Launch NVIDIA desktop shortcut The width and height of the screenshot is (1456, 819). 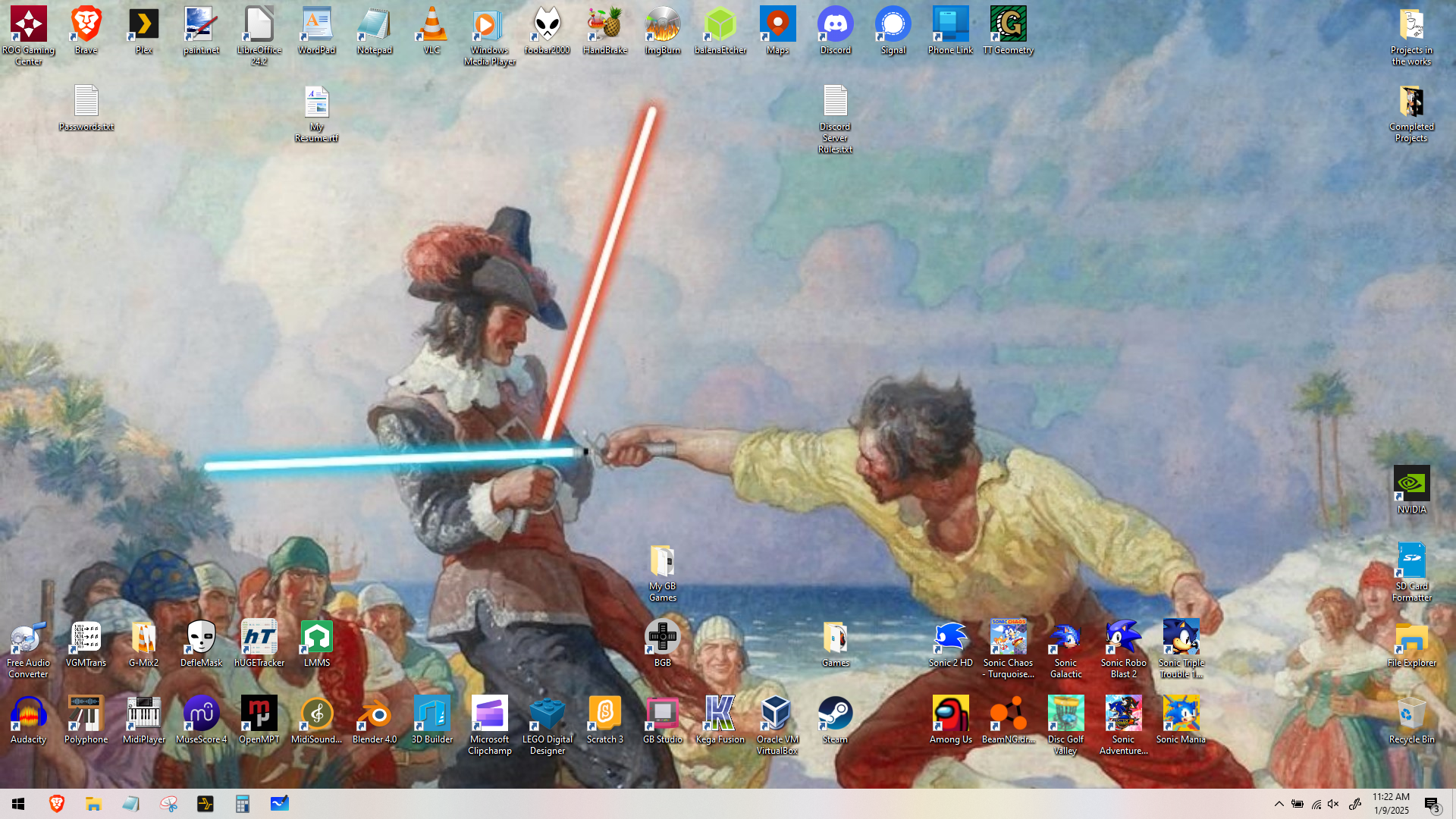[1411, 490]
